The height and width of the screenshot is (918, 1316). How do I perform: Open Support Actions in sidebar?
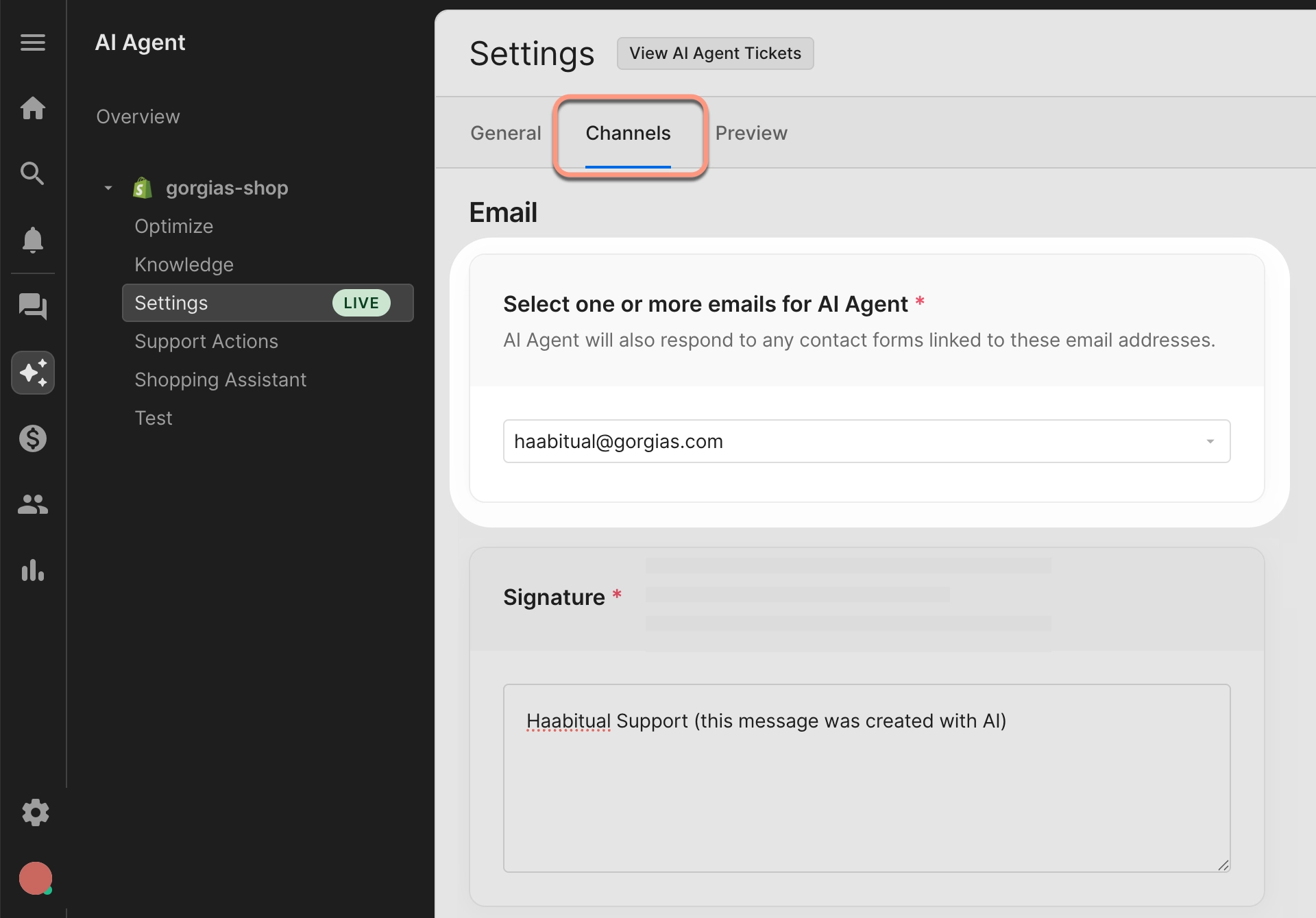coord(206,341)
